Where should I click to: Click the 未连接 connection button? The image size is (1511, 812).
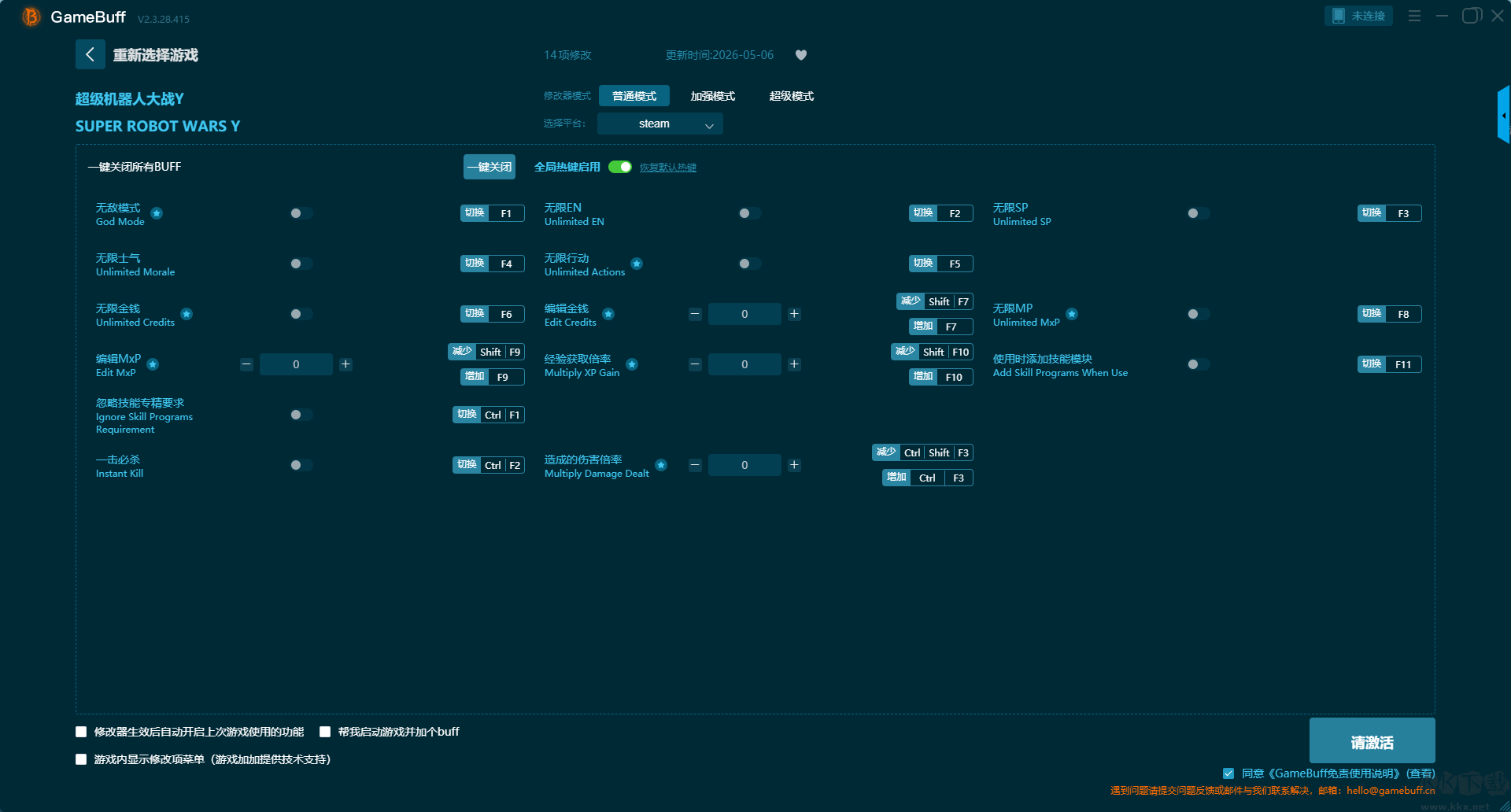click(x=1358, y=16)
